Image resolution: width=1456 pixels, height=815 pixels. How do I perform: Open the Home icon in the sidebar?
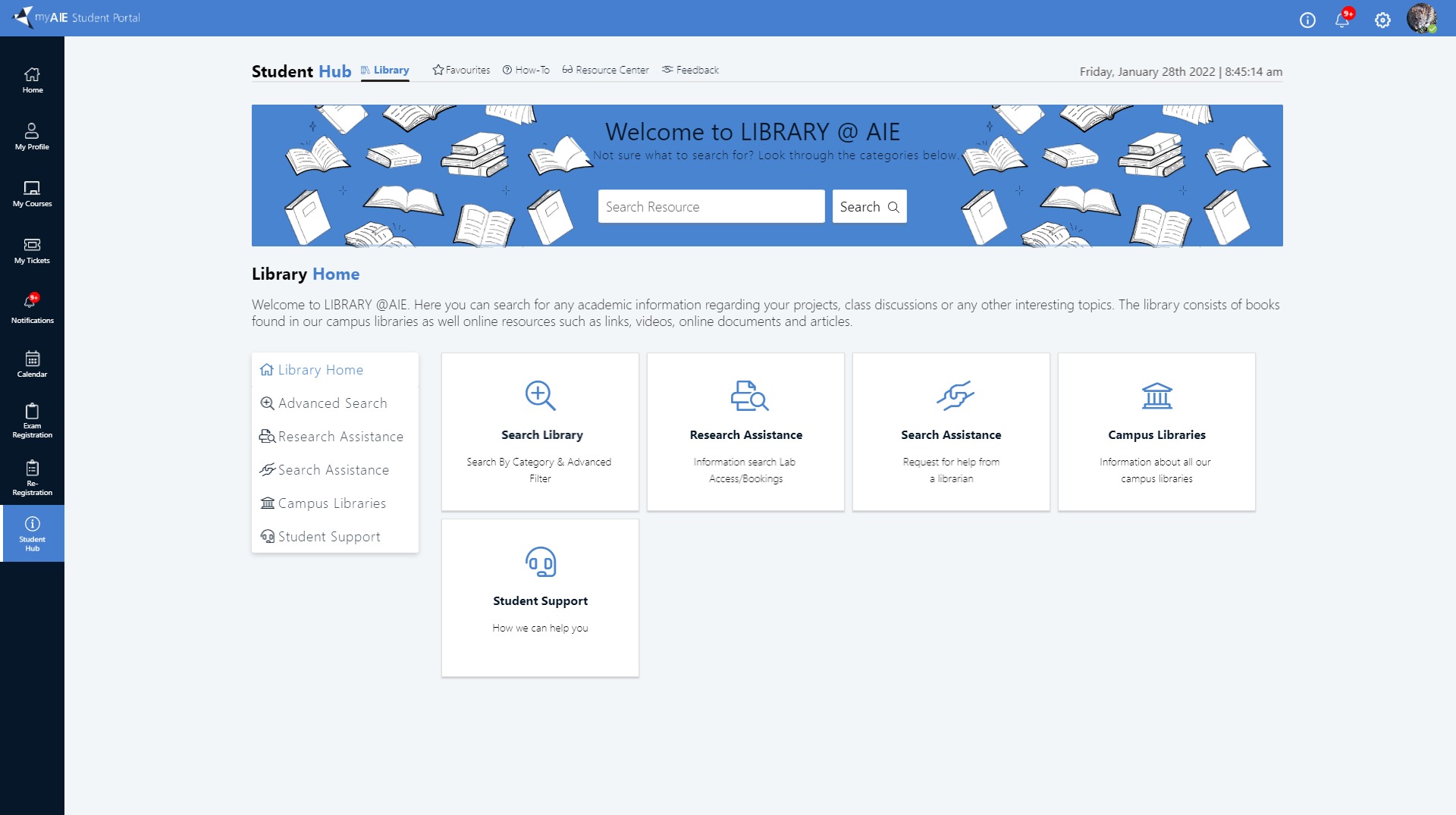click(x=32, y=80)
